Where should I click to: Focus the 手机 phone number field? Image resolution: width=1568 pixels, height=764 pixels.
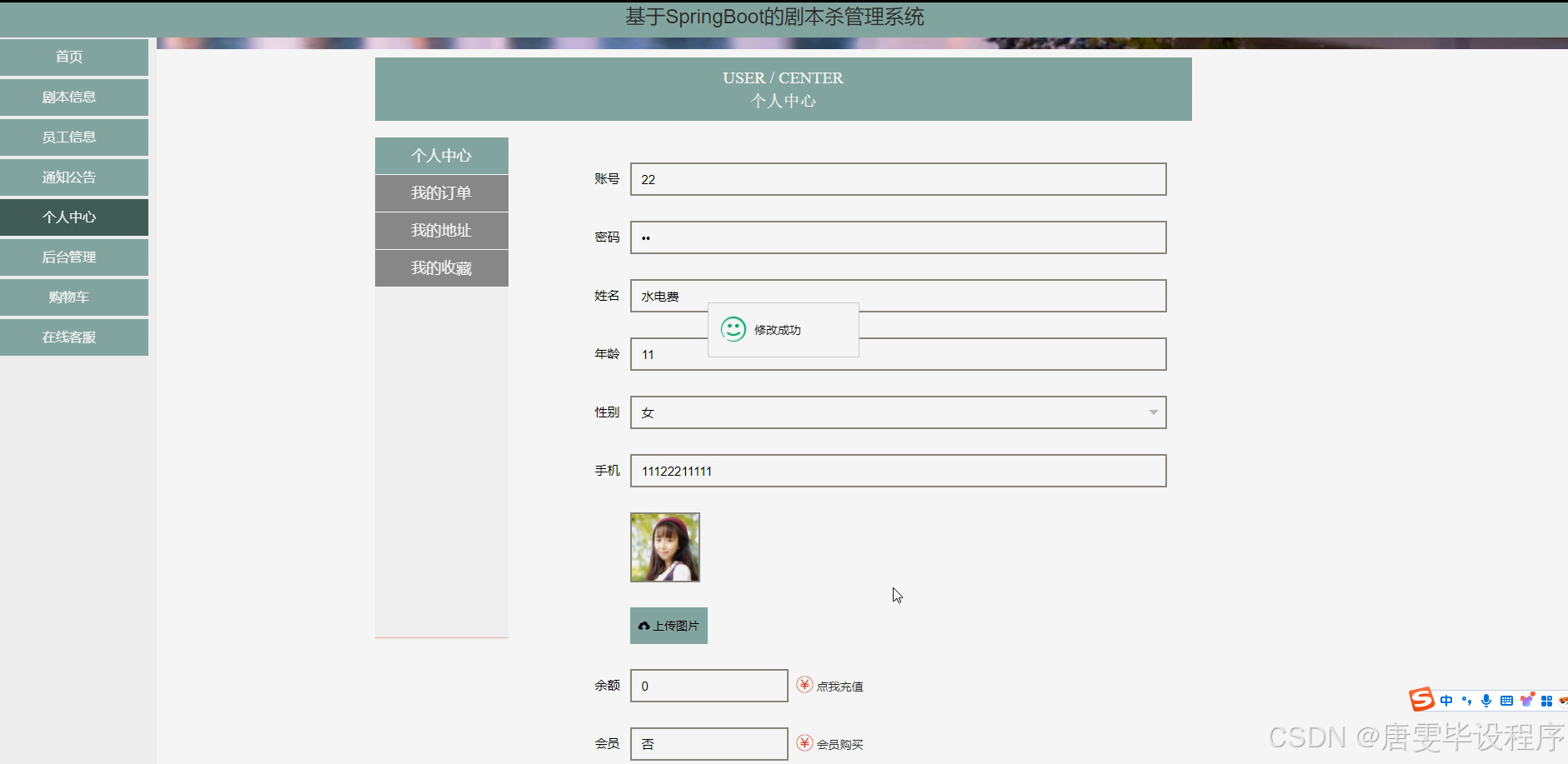click(898, 471)
